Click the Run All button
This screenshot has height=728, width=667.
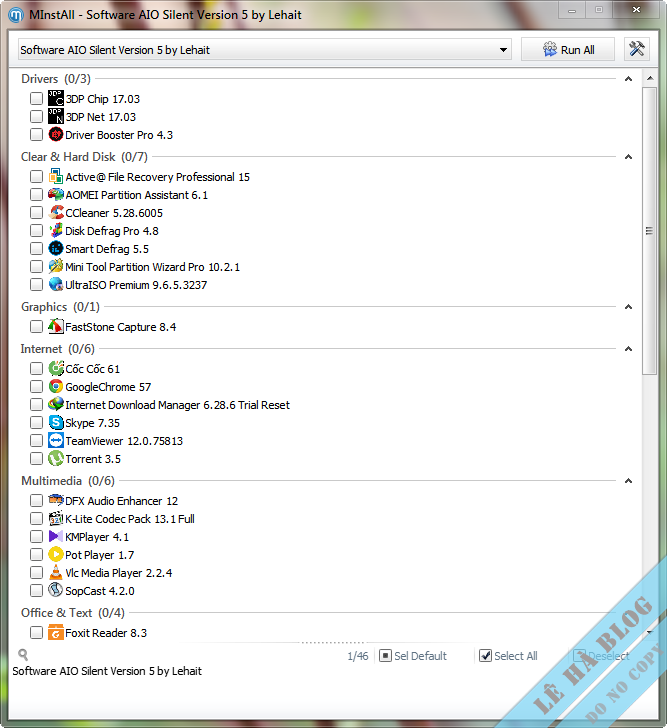click(568, 50)
